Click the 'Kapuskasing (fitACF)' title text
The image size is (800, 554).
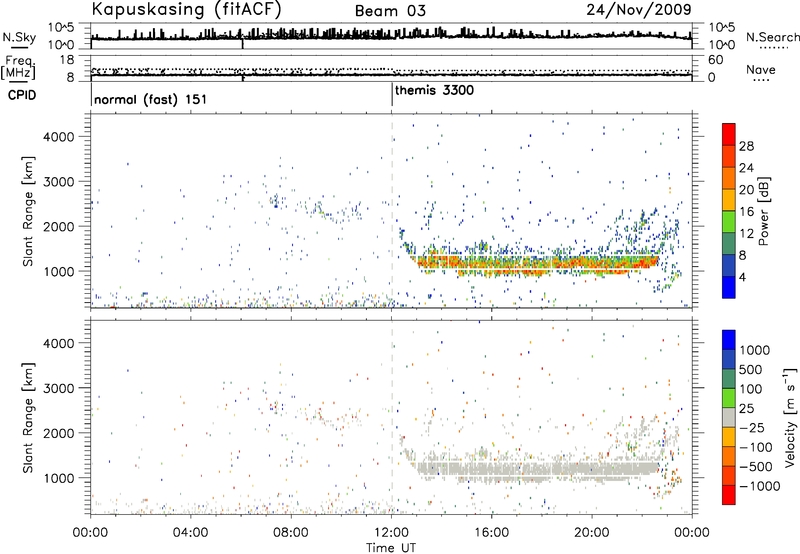186,9
